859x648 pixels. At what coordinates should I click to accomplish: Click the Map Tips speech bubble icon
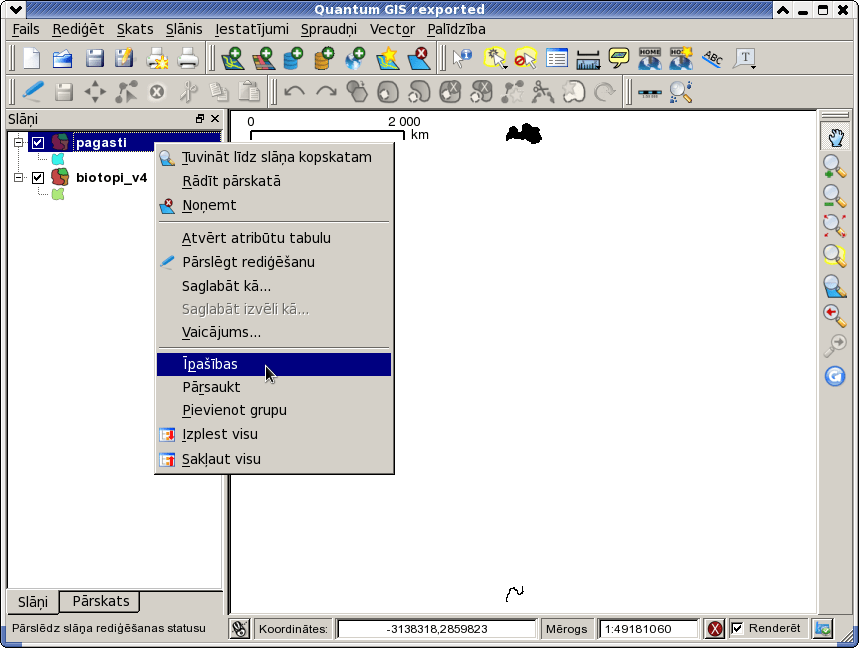tap(619, 58)
